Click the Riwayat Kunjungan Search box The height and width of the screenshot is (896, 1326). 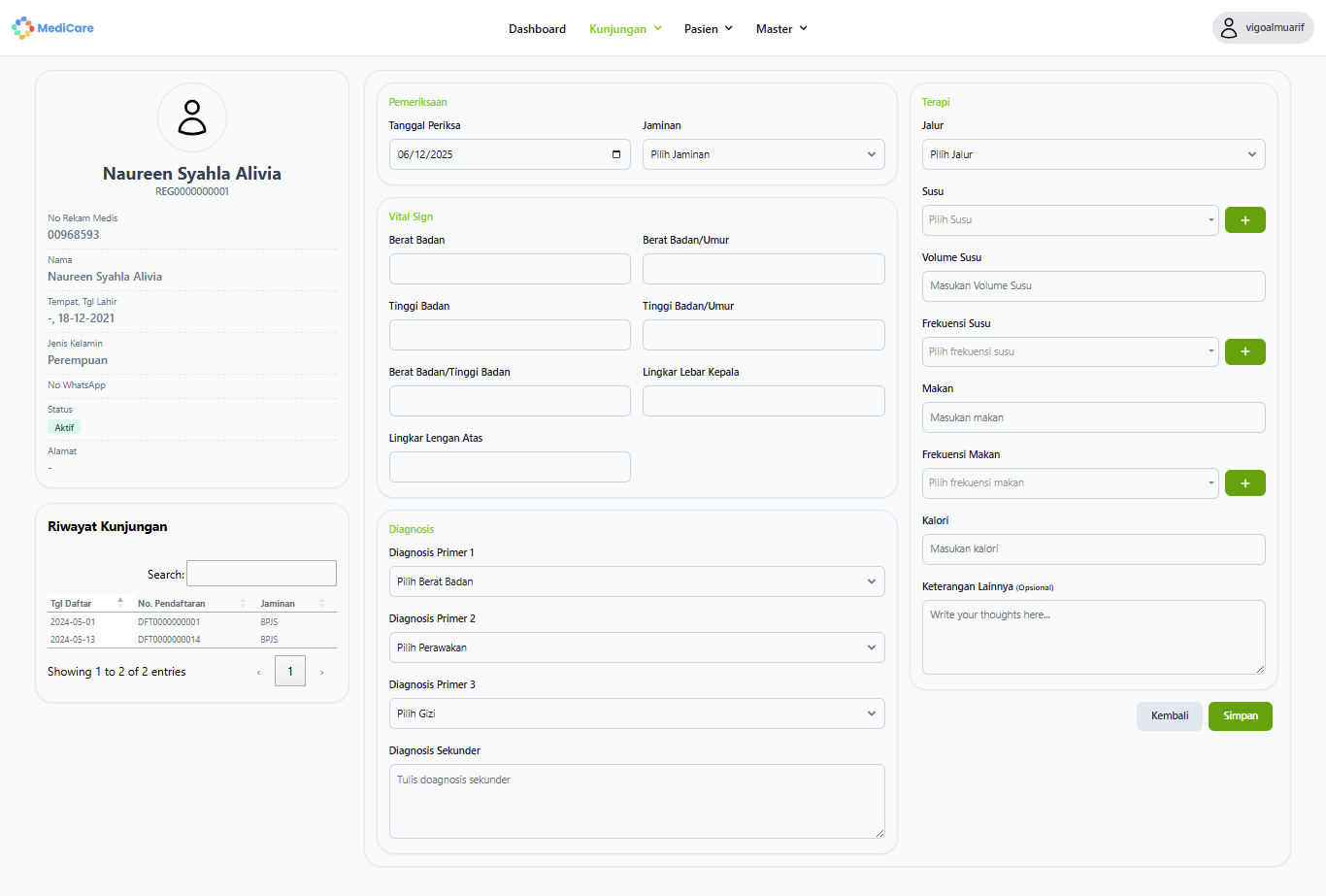(x=261, y=574)
